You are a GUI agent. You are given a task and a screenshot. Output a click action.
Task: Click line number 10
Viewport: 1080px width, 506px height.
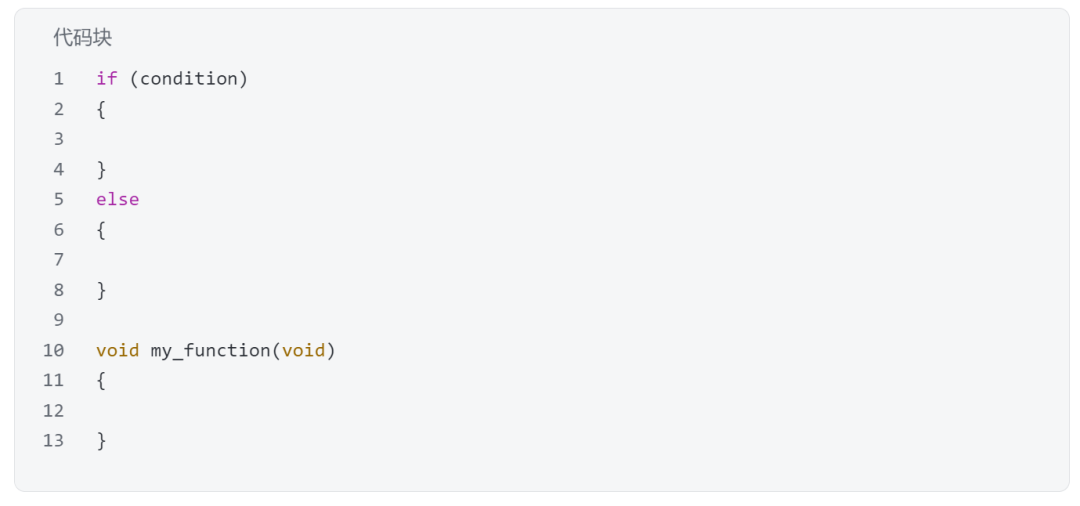click(53, 350)
